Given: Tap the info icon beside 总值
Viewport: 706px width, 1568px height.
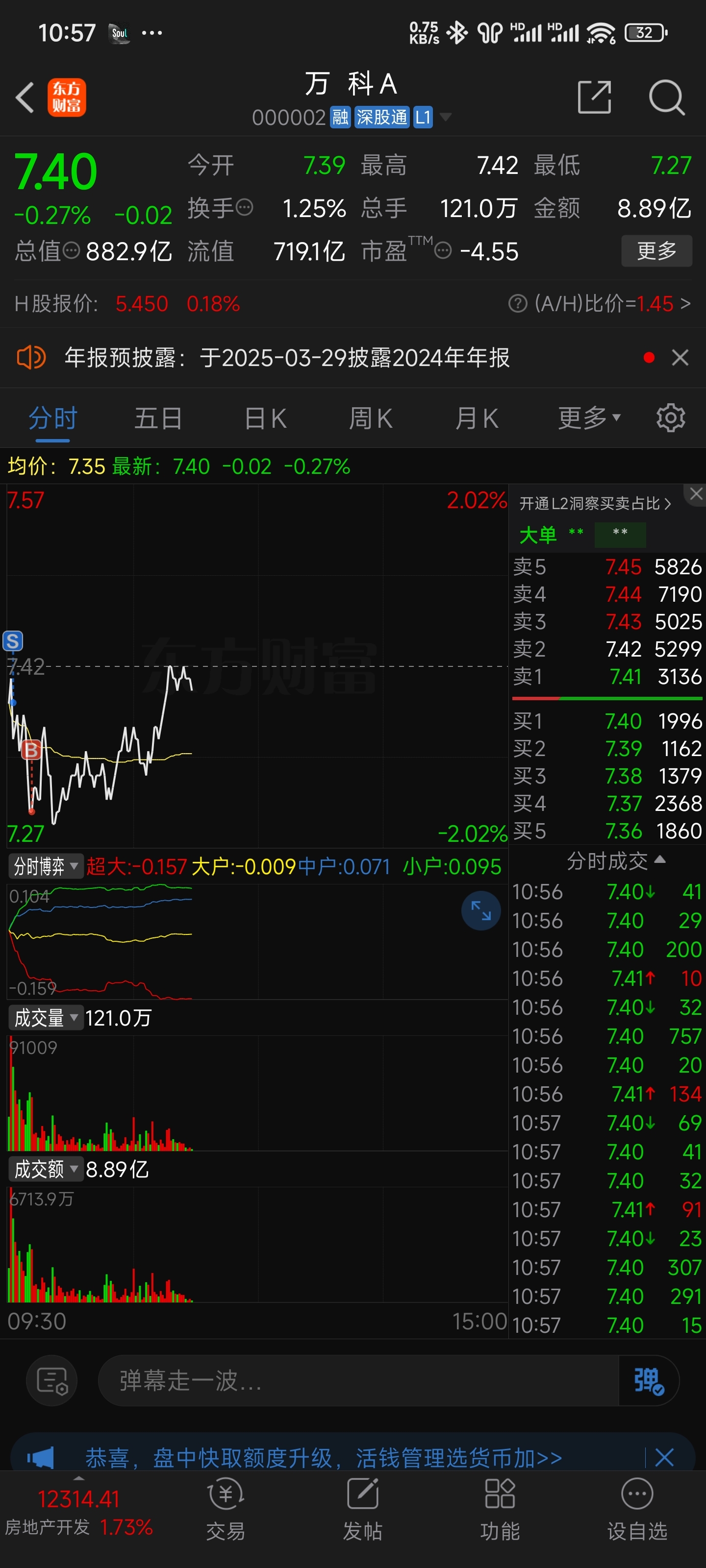Looking at the screenshot, I should point(71,250).
